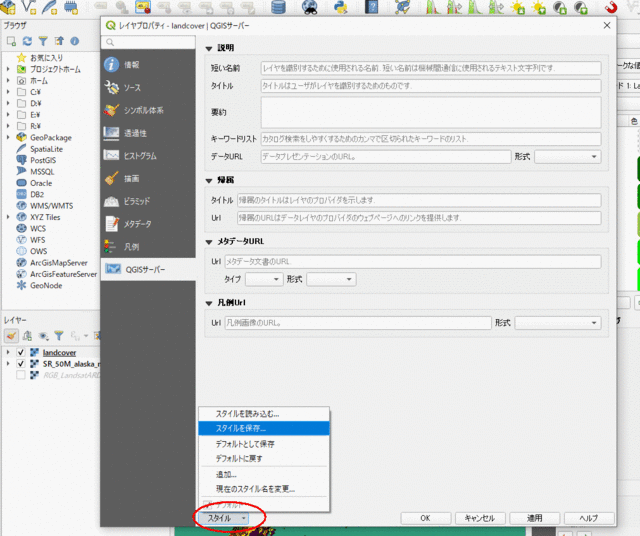Click the layers panel filter legend icon
The width and height of the screenshot is (640, 536).
tap(59, 336)
